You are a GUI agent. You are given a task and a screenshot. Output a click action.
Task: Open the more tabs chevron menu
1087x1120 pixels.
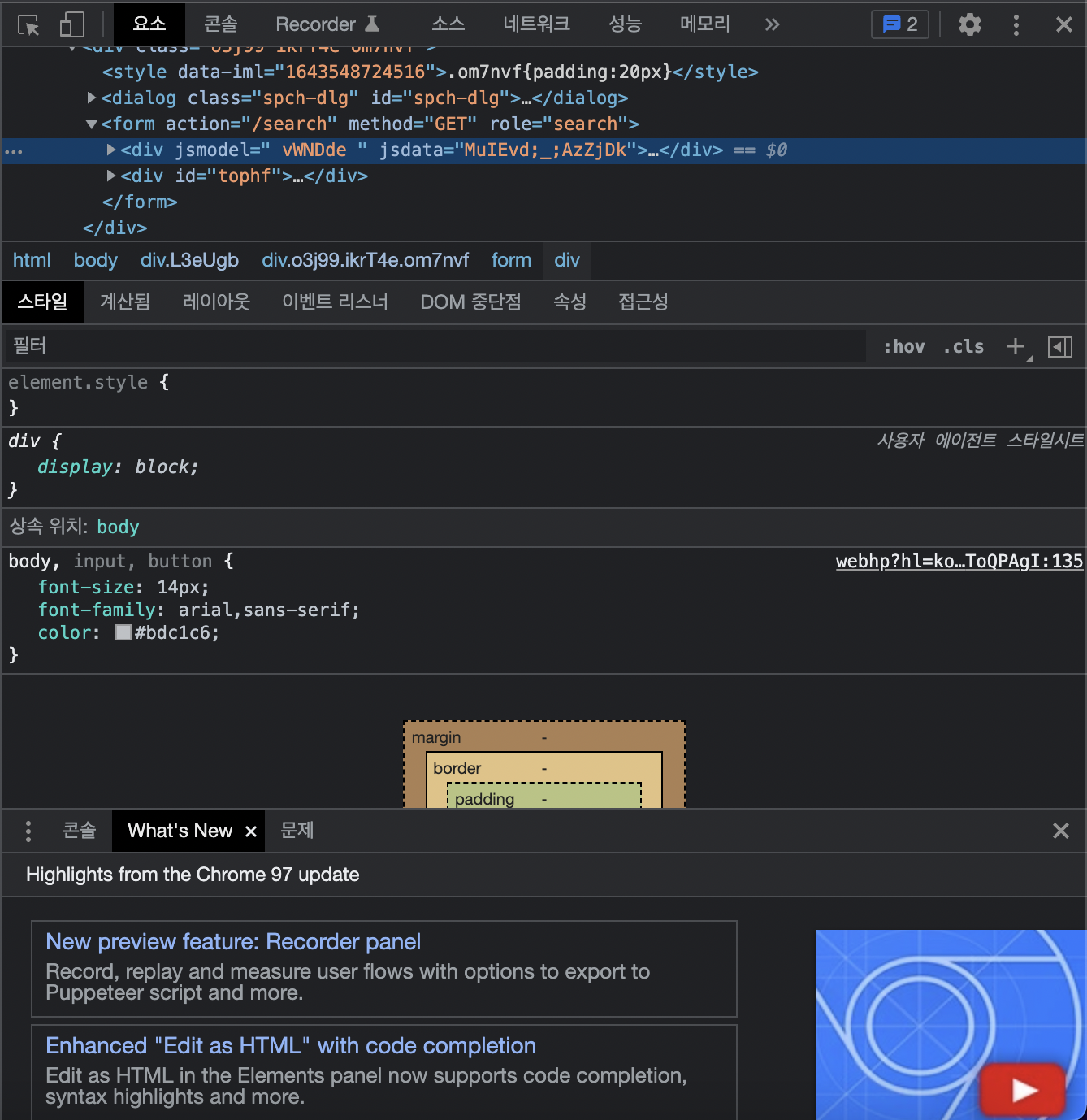[772, 24]
